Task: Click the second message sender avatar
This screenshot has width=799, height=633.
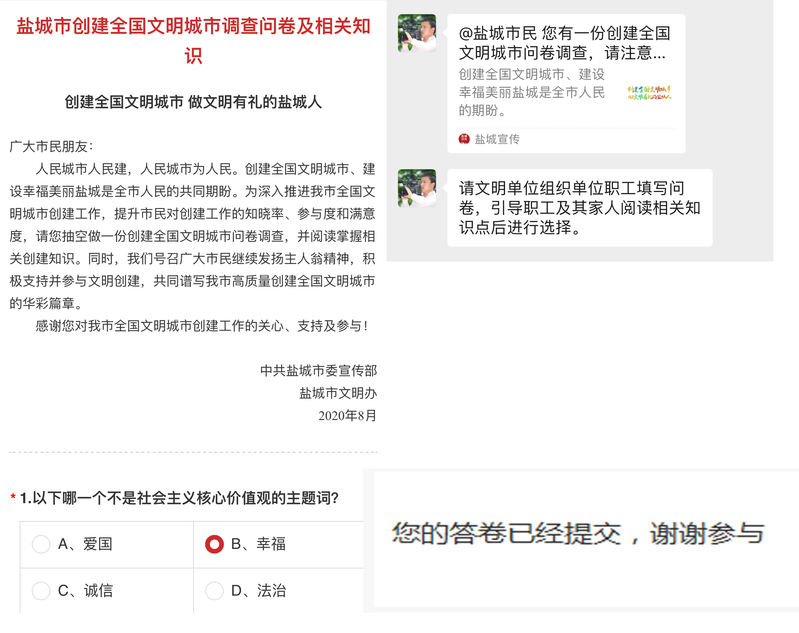Action: (417, 188)
